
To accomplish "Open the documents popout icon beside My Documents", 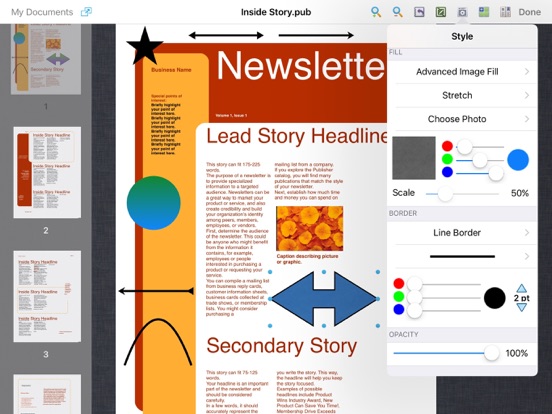I will click(x=86, y=12).
